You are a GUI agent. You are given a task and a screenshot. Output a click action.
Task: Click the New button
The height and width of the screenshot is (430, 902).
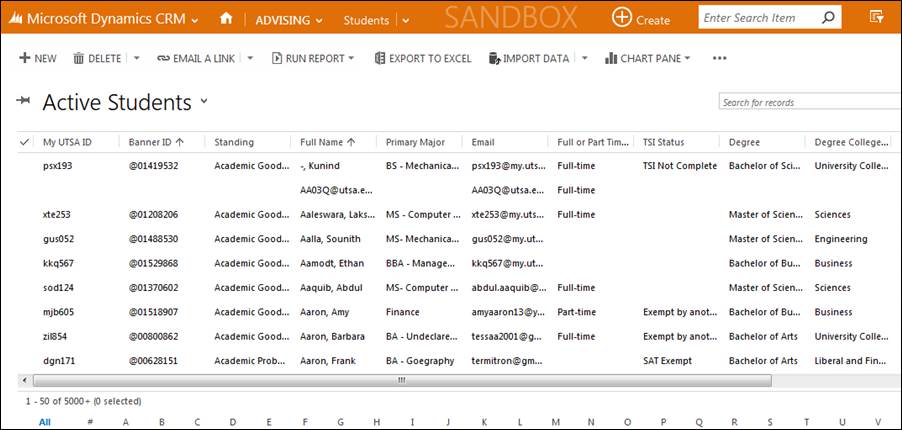click(x=38, y=59)
